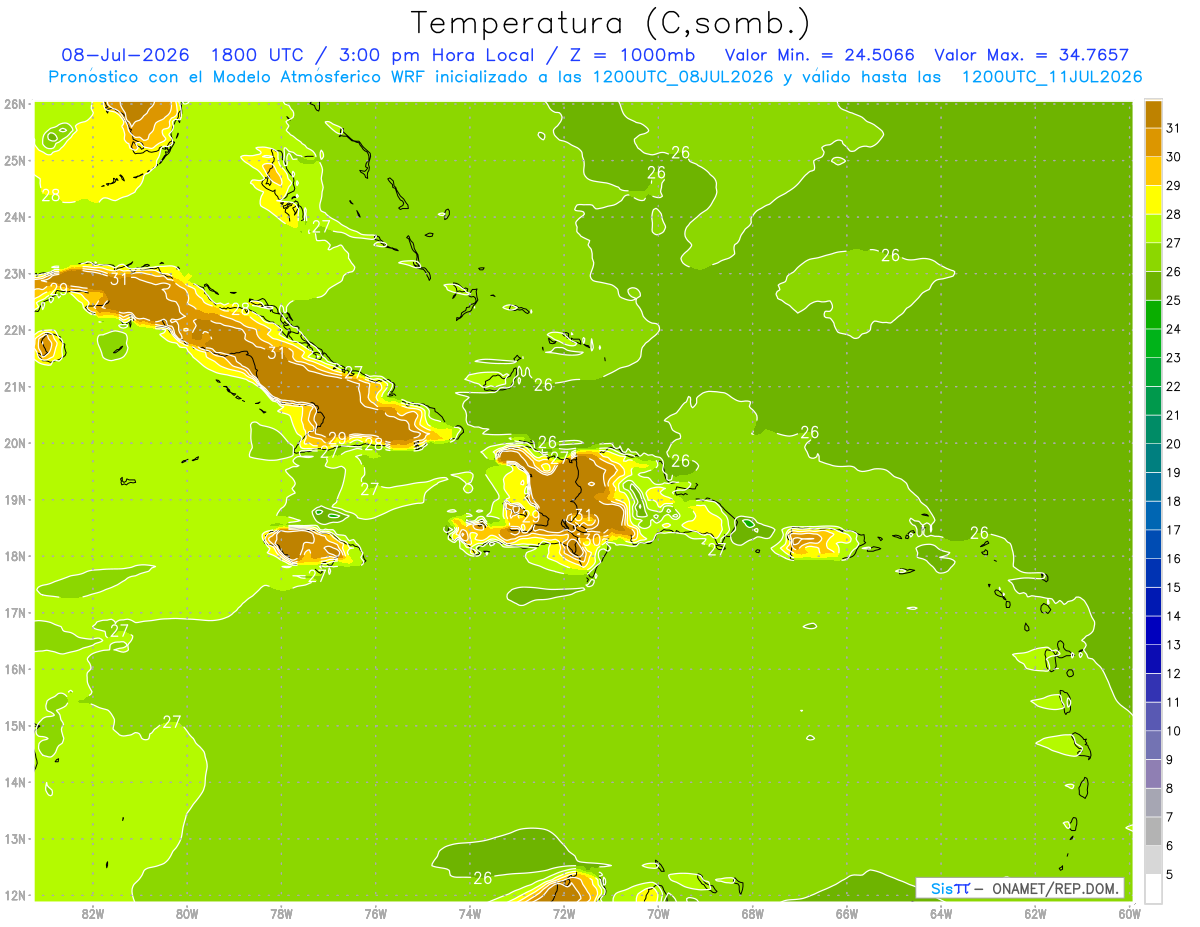Screen dimensions: 1200x927
Task: Click the '70W' longitude axis label
Action: pos(658,913)
